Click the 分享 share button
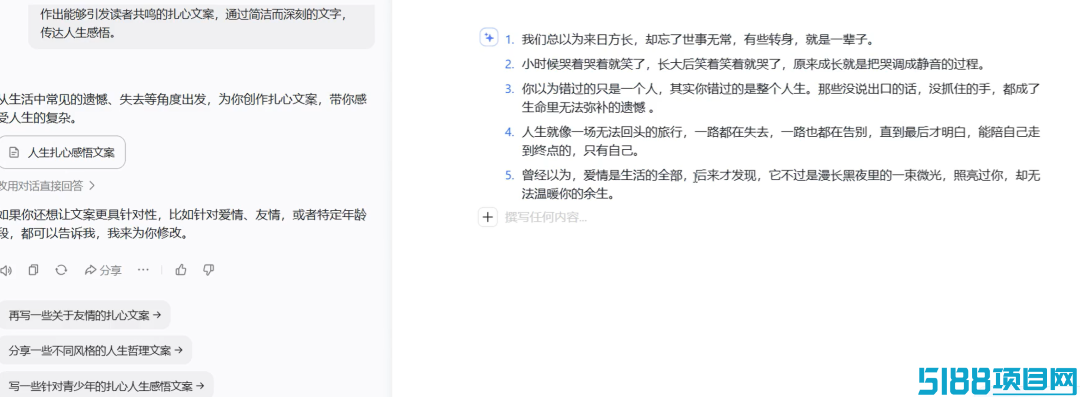 [103, 270]
